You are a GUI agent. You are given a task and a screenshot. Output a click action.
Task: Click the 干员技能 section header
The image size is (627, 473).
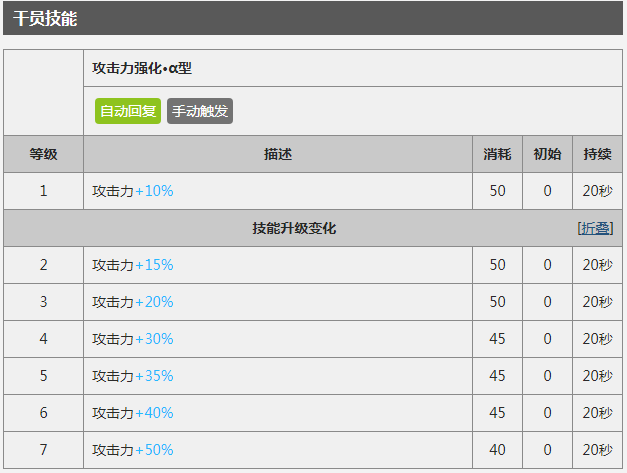point(45,19)
